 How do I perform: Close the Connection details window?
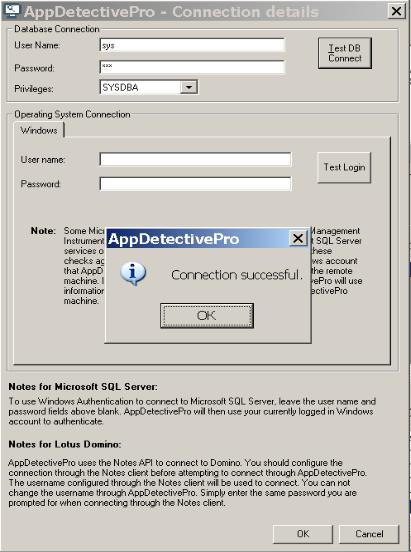coord(396,11)
